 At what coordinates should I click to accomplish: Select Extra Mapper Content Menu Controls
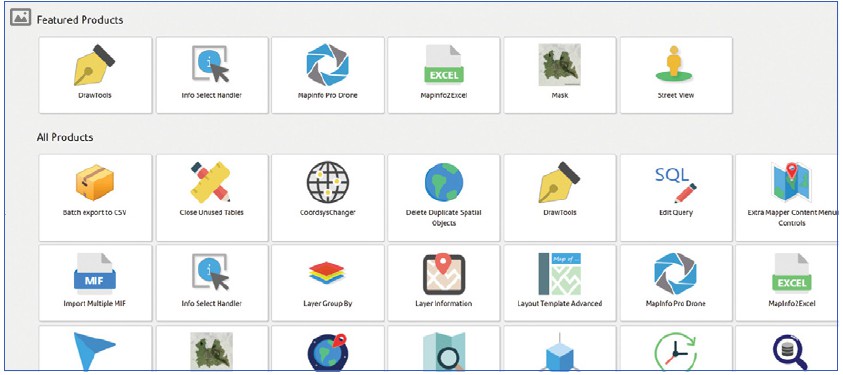pos(787,198)
